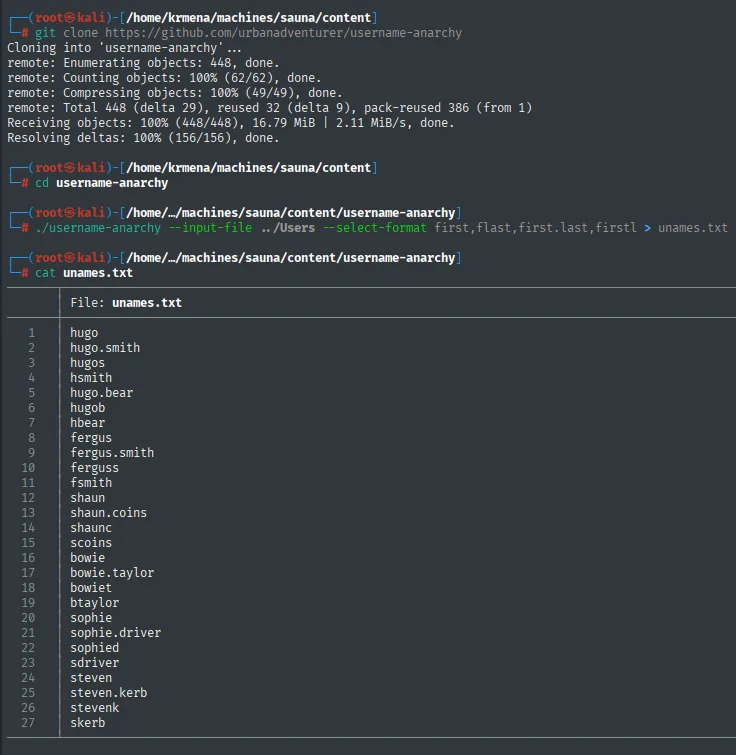Select 'Compressing objects: 100% (49/49)' line
The image size is (736, 755).
(175, 92)
